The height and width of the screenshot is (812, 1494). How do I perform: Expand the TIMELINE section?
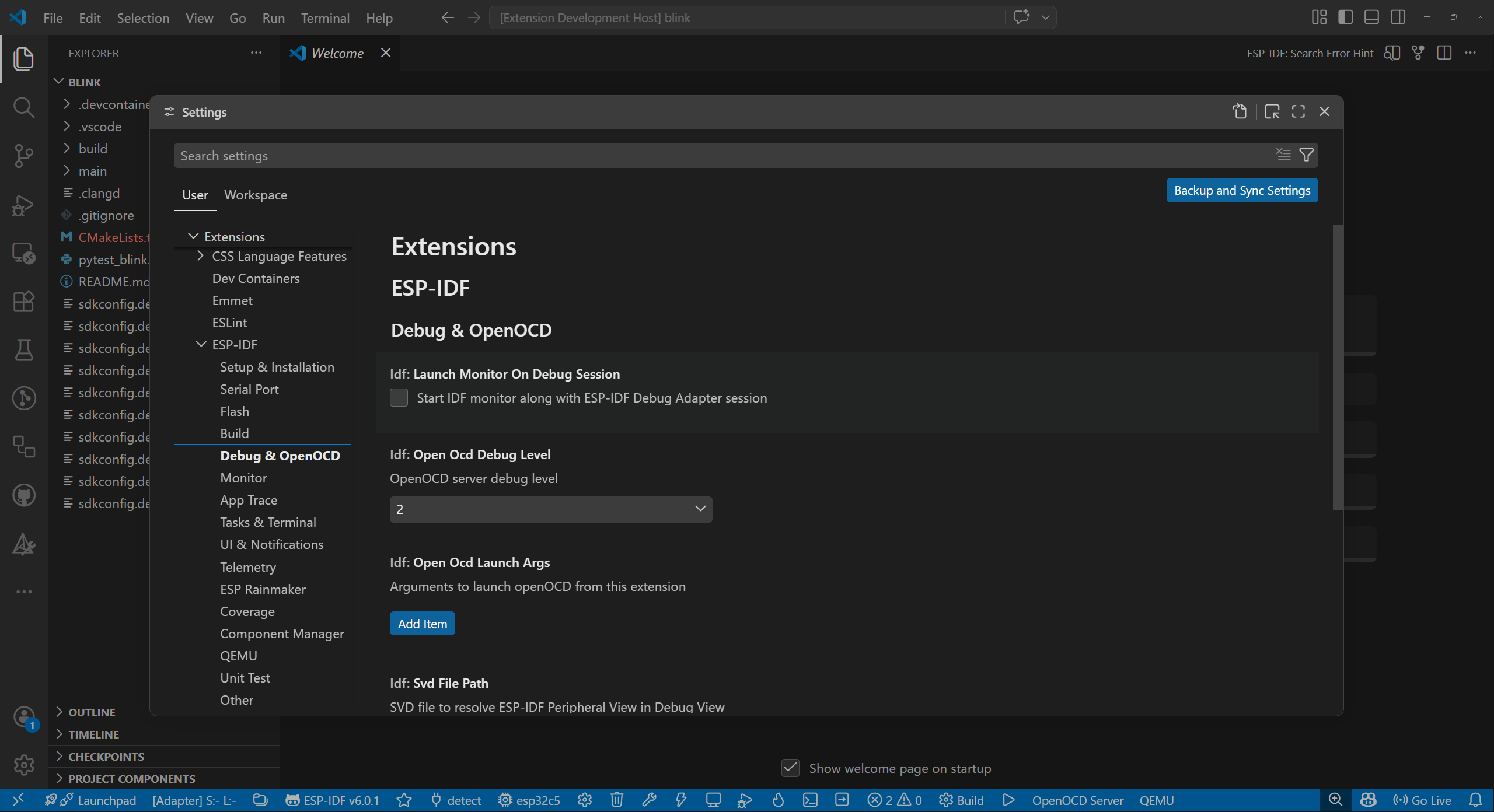[93, 734]
